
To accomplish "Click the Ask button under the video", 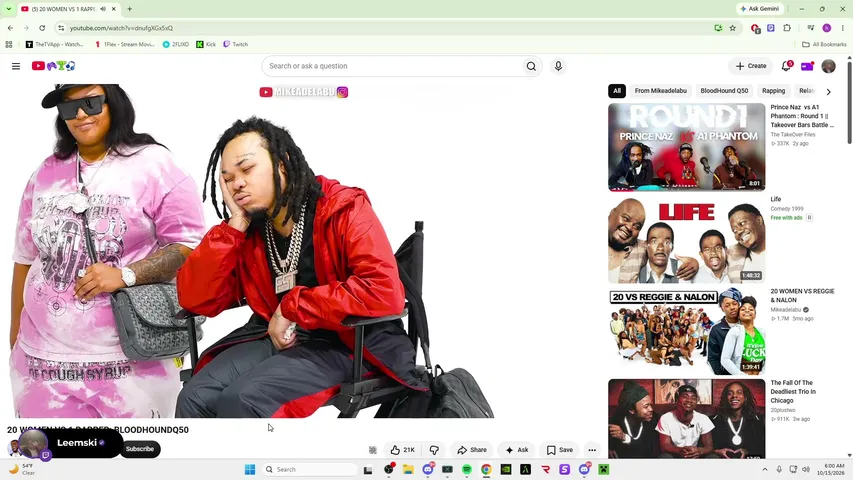I will [x=517, y=450].
